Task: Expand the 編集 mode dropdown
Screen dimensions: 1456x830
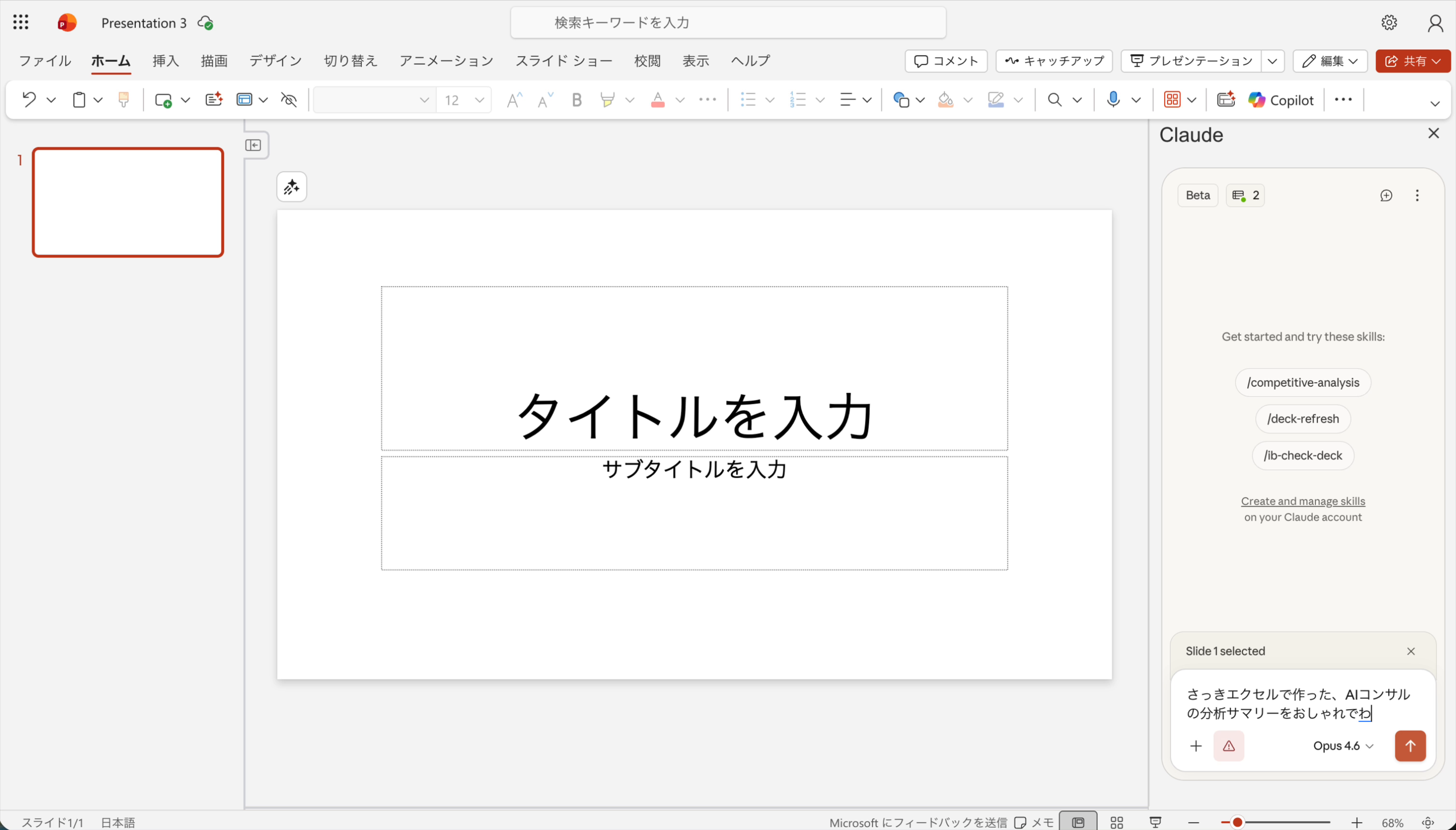Action: pos(1353,61)
